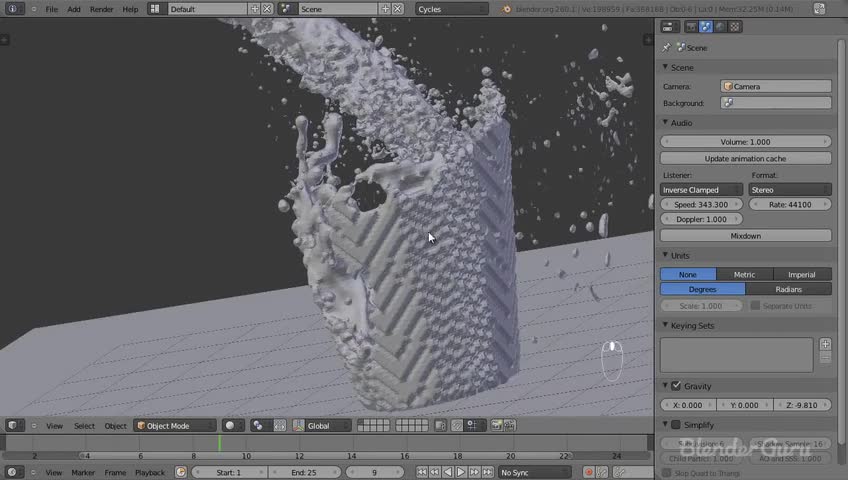Open viewport shading mode selector
The height and width of the screenshot is (480, 848).
234,425
